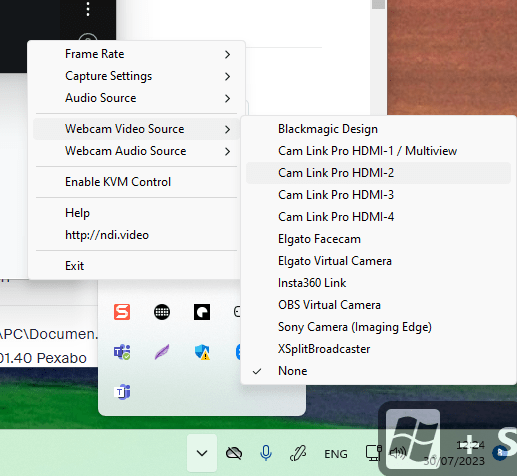Open the http://ndi.video link
The image size is (517, 476).
[136, 235]
